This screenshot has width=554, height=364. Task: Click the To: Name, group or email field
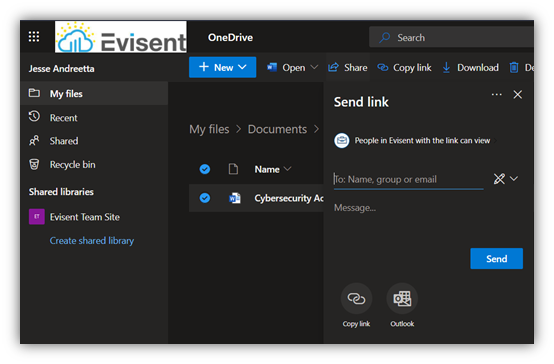point(408,180)
